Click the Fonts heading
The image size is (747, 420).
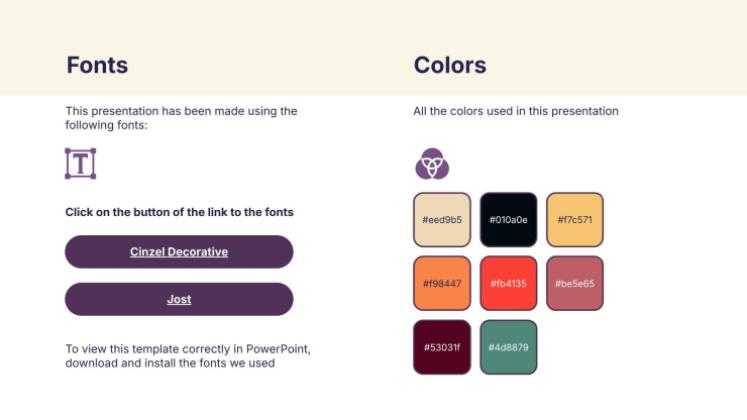pos(97,65)
